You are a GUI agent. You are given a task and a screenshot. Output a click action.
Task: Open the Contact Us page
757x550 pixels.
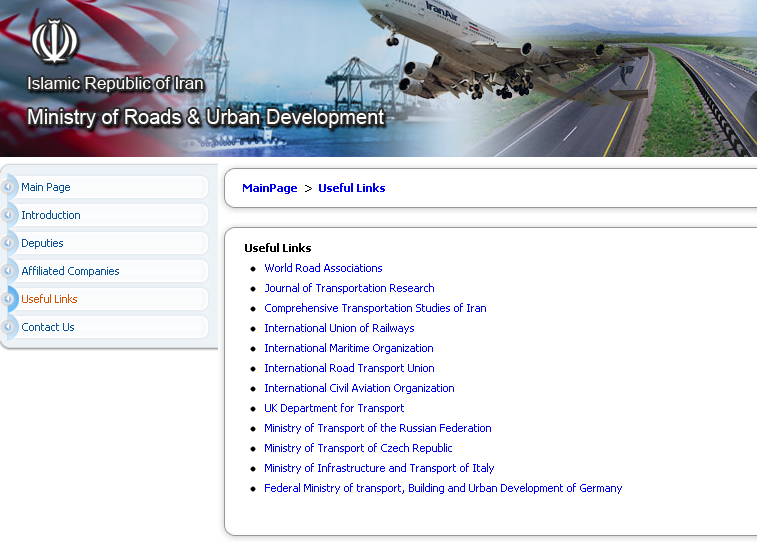tap(48, 327)
